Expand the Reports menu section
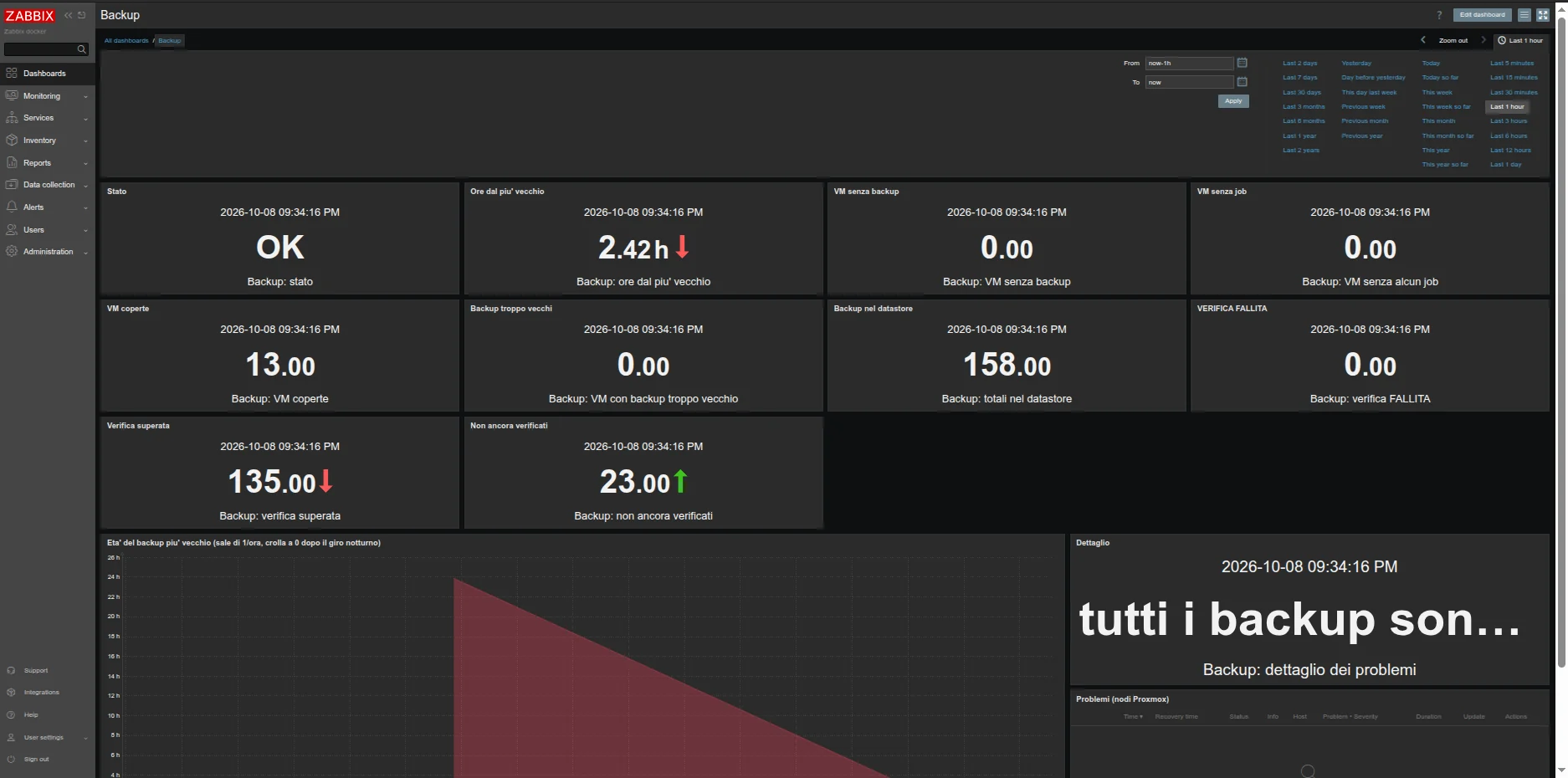The height and width of the screenshot is (778, 1568). pyautogui.click(x=48, y=163)
